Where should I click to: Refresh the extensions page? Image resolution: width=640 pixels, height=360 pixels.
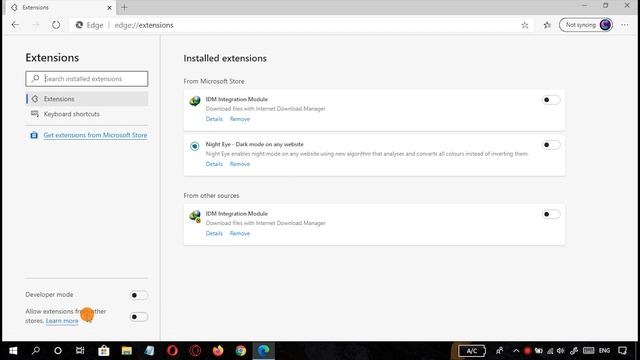click(56, 25)
